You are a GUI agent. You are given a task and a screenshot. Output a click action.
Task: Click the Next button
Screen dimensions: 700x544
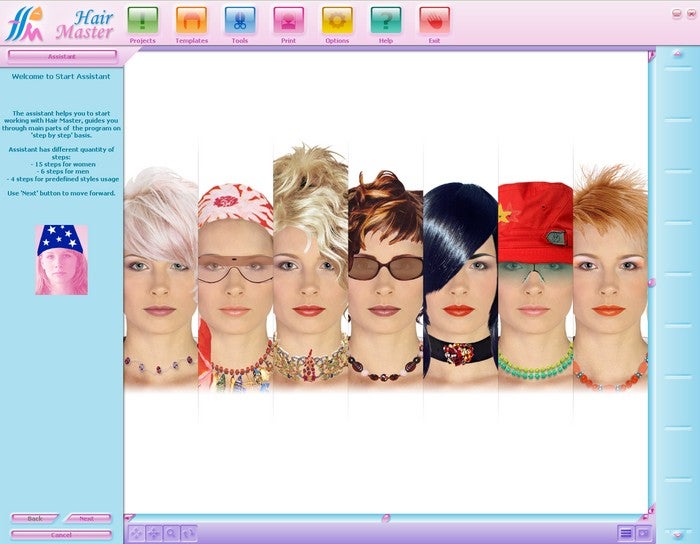(87, 519)
